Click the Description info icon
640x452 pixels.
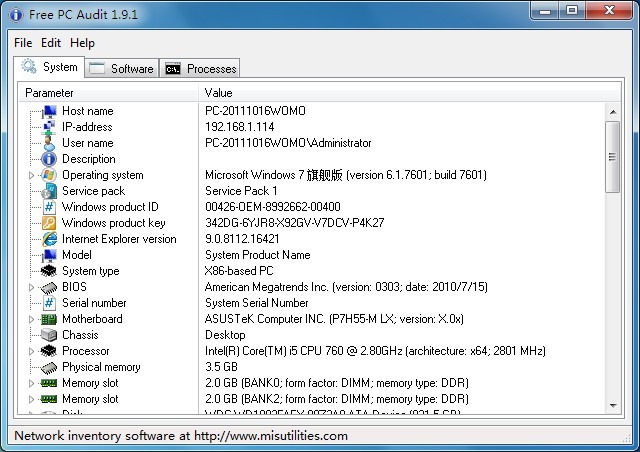pyautogui.click(x=48, y=159)
